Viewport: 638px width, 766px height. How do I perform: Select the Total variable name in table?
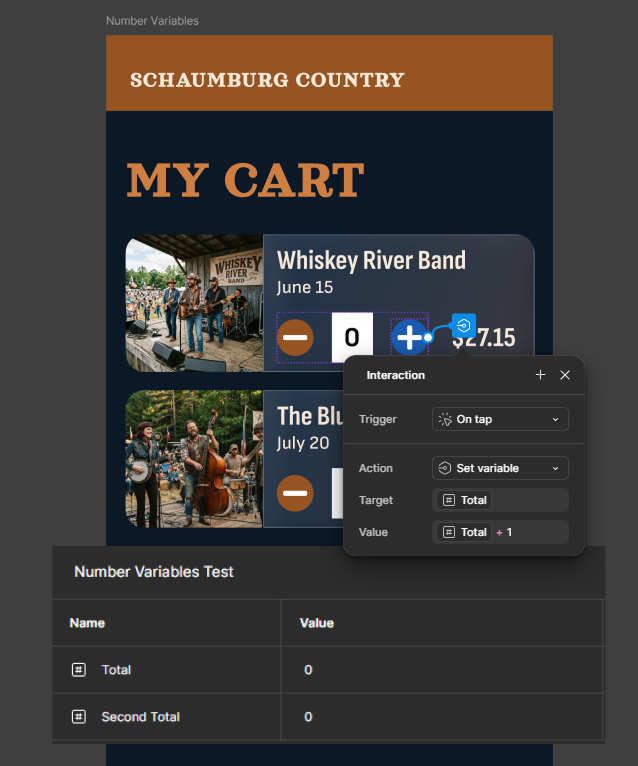116,670
